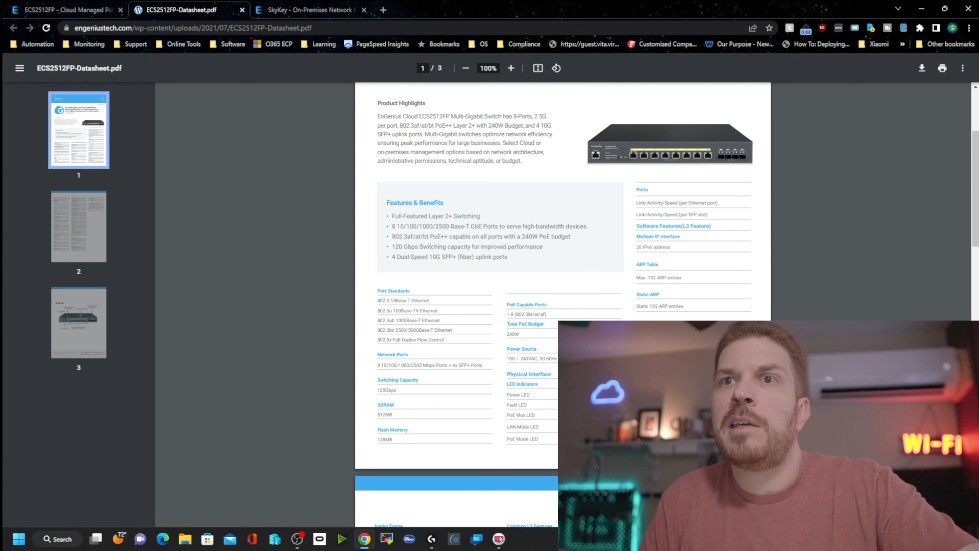Switch to ECS2512FP-Datasheet.pdf tab

[x=189, y=9]
